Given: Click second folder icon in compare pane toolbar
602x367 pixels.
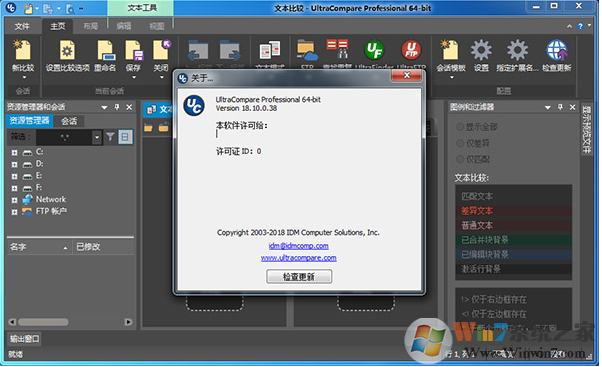Looking at the screenshot, I should [x=164, y=126].
